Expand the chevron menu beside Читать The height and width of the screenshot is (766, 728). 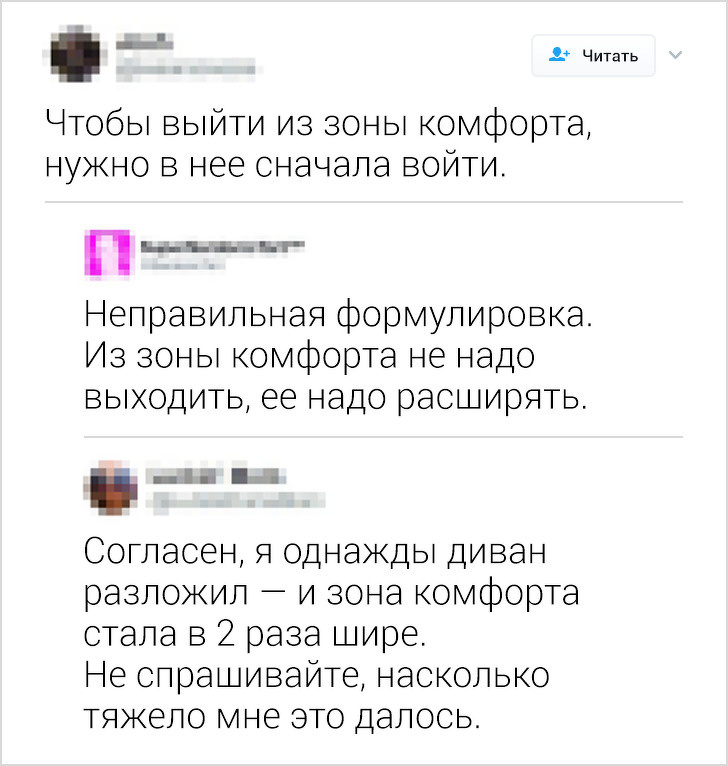pos(673,55)
